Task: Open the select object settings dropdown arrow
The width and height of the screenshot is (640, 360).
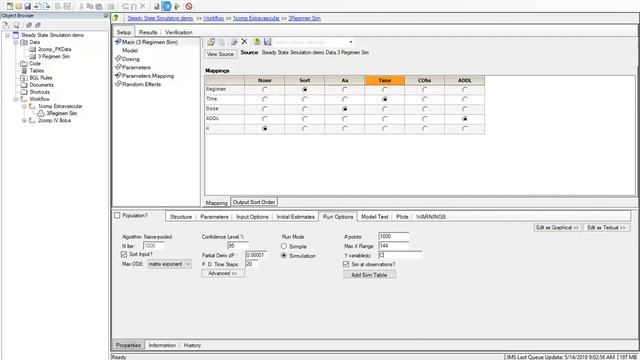Action: [350, 42]
